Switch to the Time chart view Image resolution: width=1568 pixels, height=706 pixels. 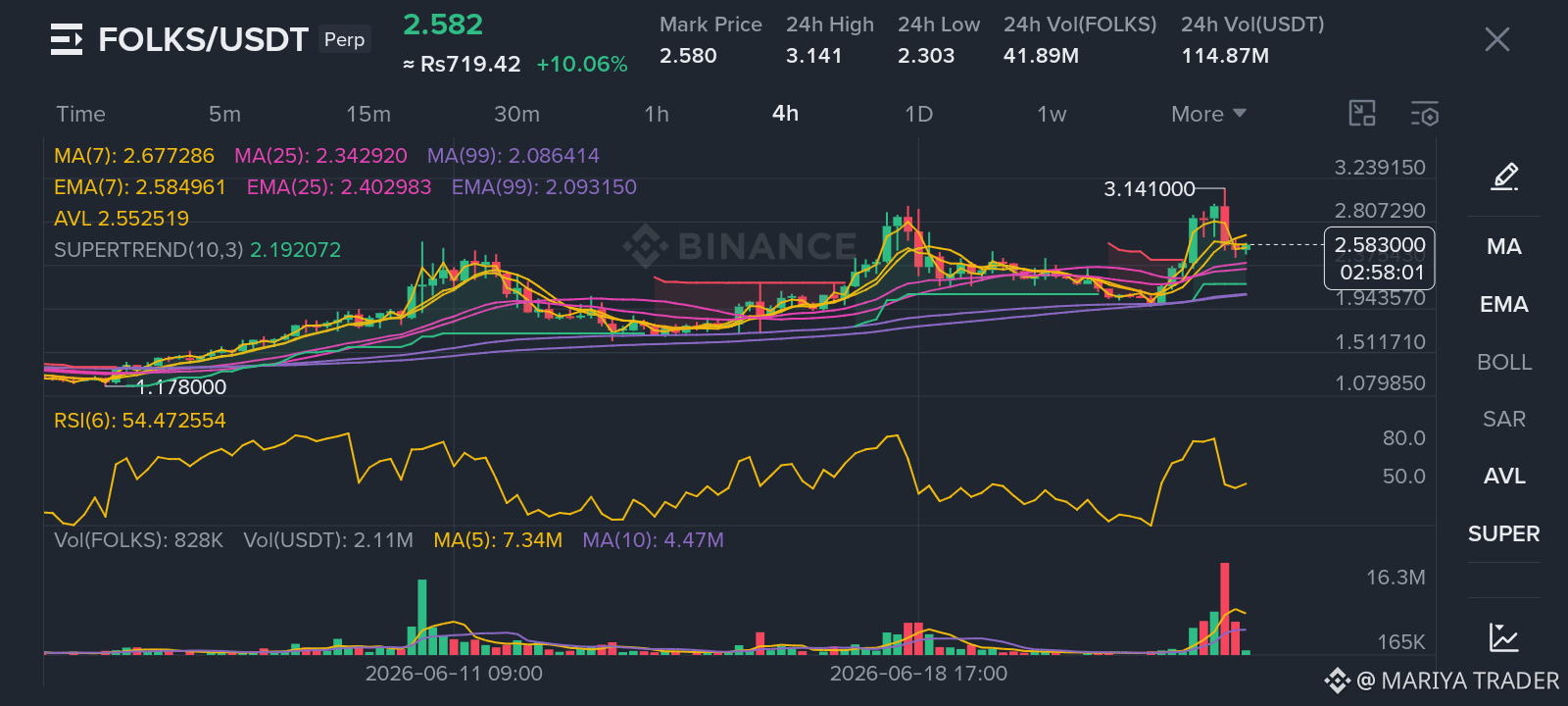pos(80,114)
